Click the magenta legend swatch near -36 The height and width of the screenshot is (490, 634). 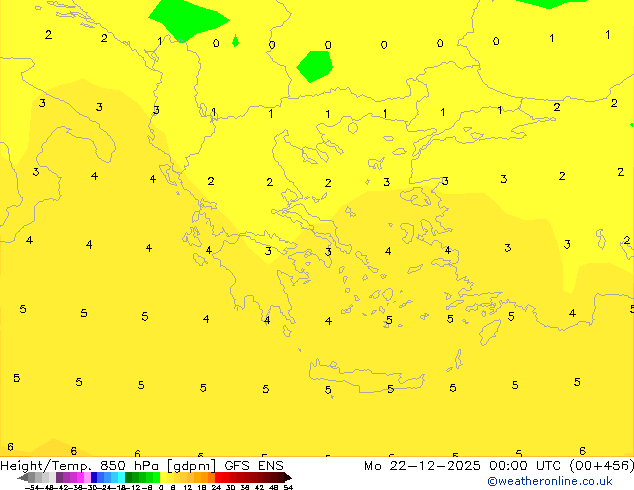[x=80, y=477]
